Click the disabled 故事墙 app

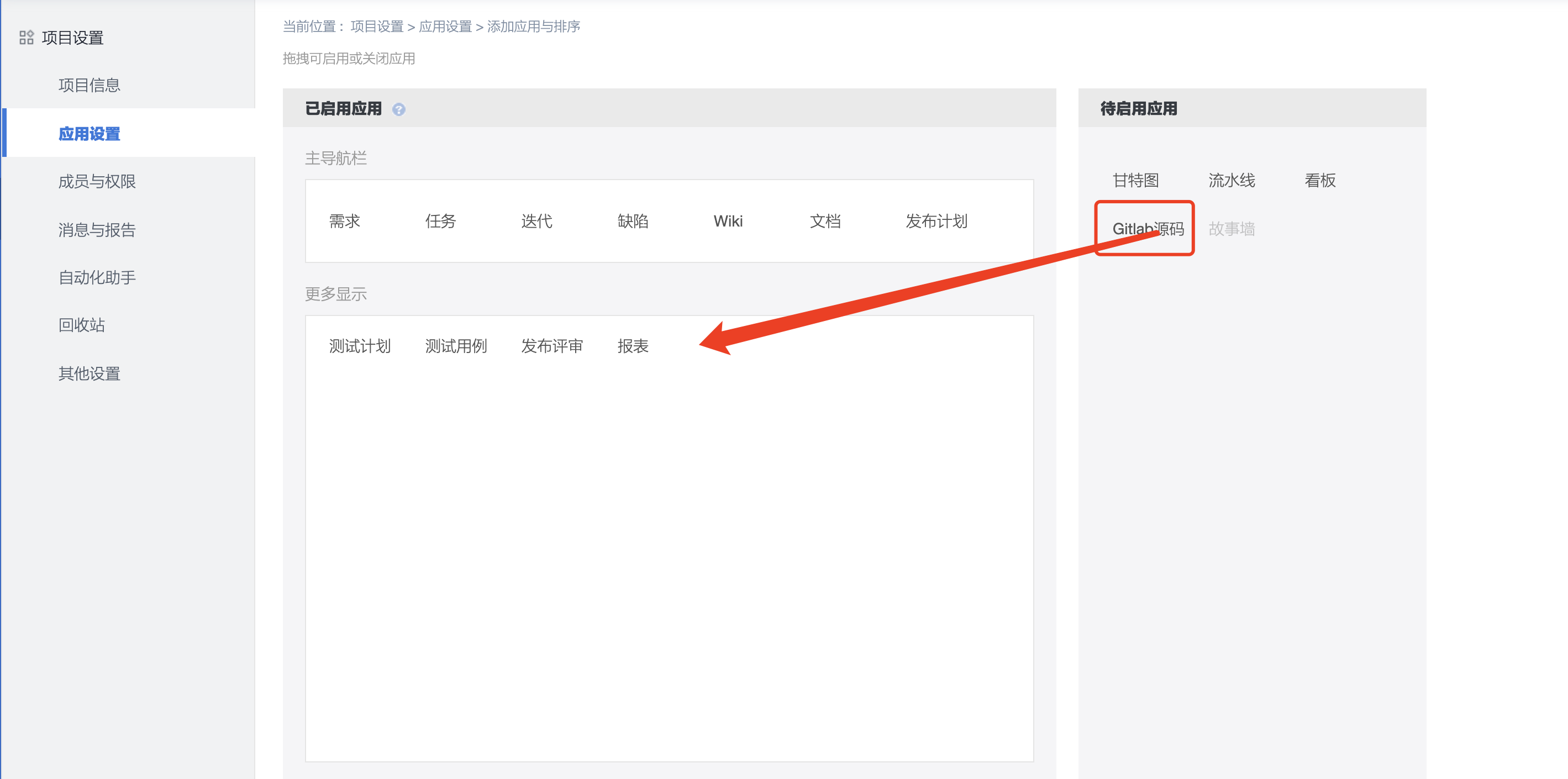(1231, 229)
